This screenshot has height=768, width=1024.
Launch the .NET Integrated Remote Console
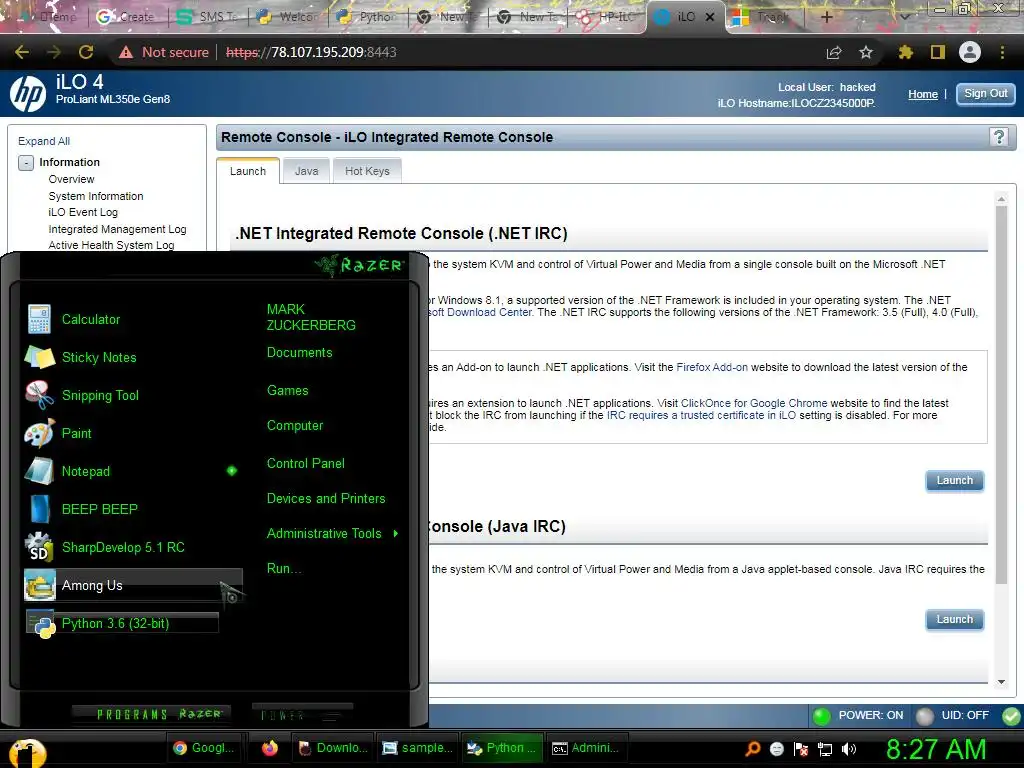pos(954,481)
